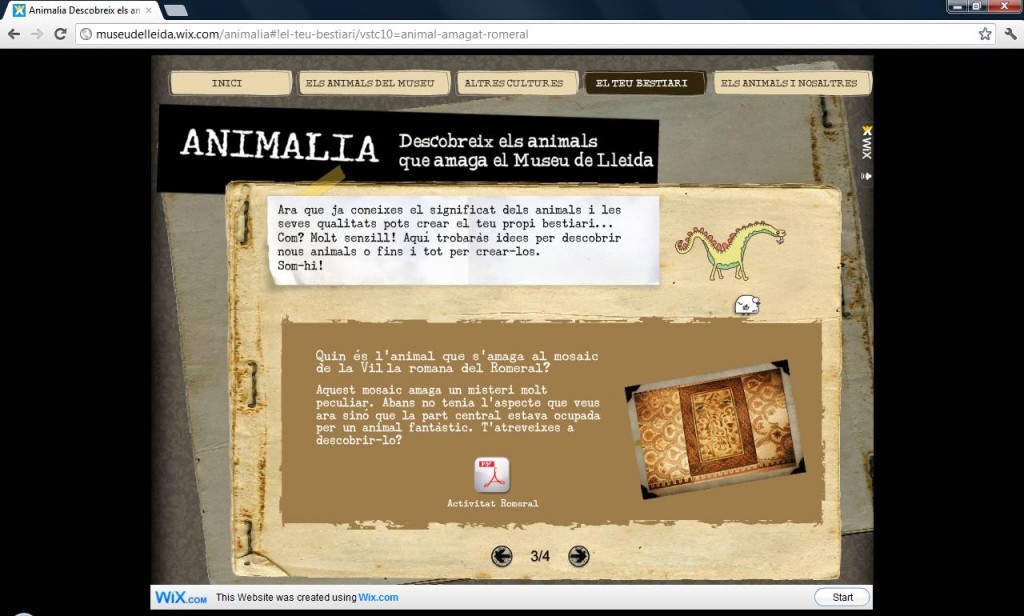
Task: Click the green dragon illustration
Action: click(x=728, y=249)
